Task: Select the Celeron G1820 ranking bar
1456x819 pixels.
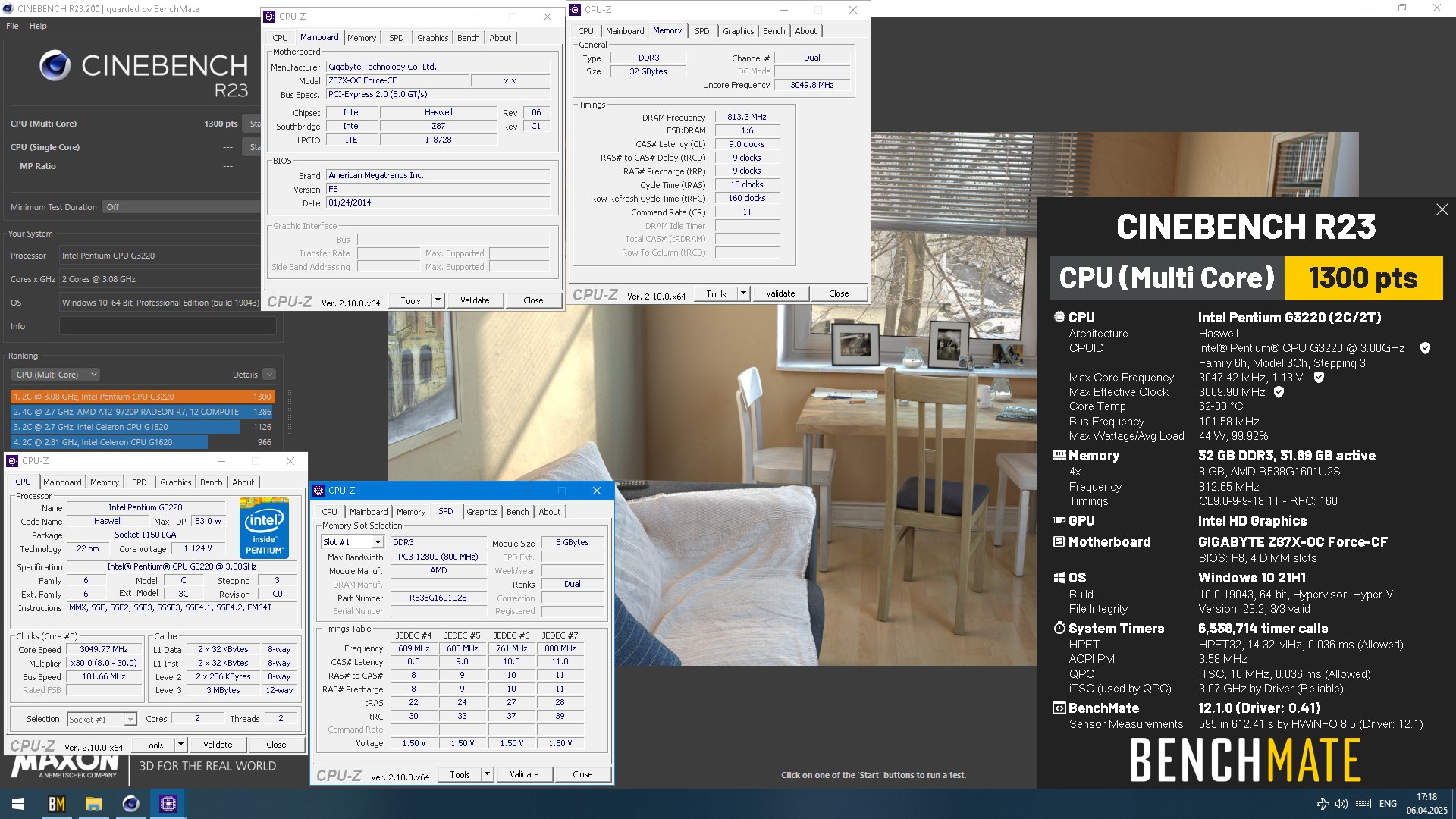Action: click(142, 427)
